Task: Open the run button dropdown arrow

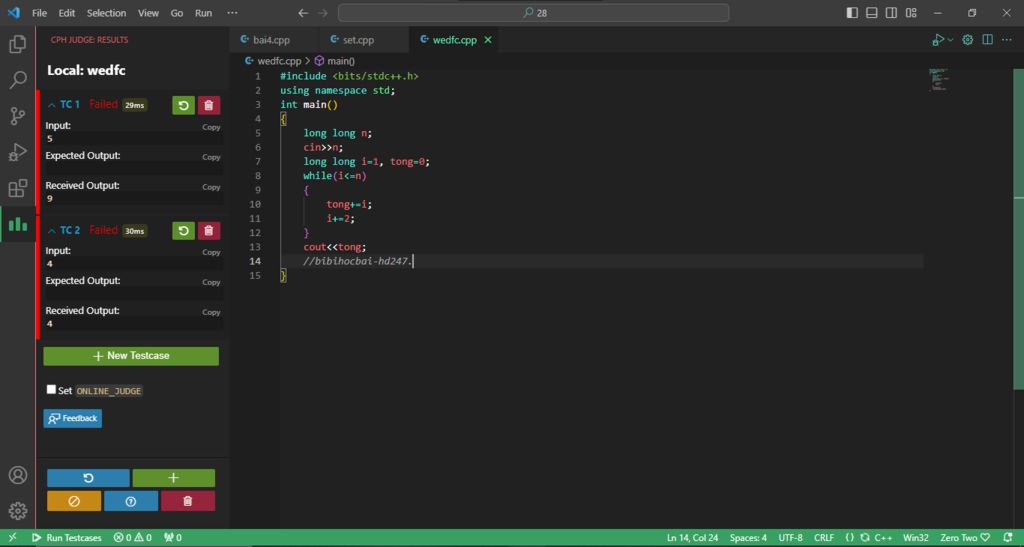Action: [x=950, y=40]
